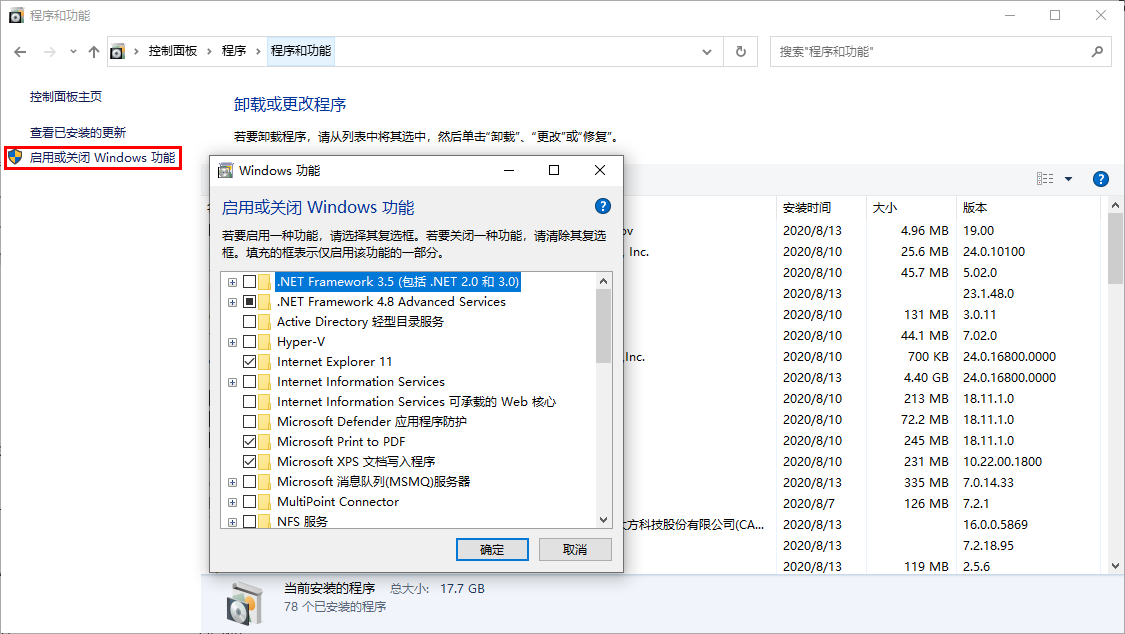Select Active Directory 轻型目录服务 item
The height and width of the screenshot is (634, 1125).
pos(360,322)
